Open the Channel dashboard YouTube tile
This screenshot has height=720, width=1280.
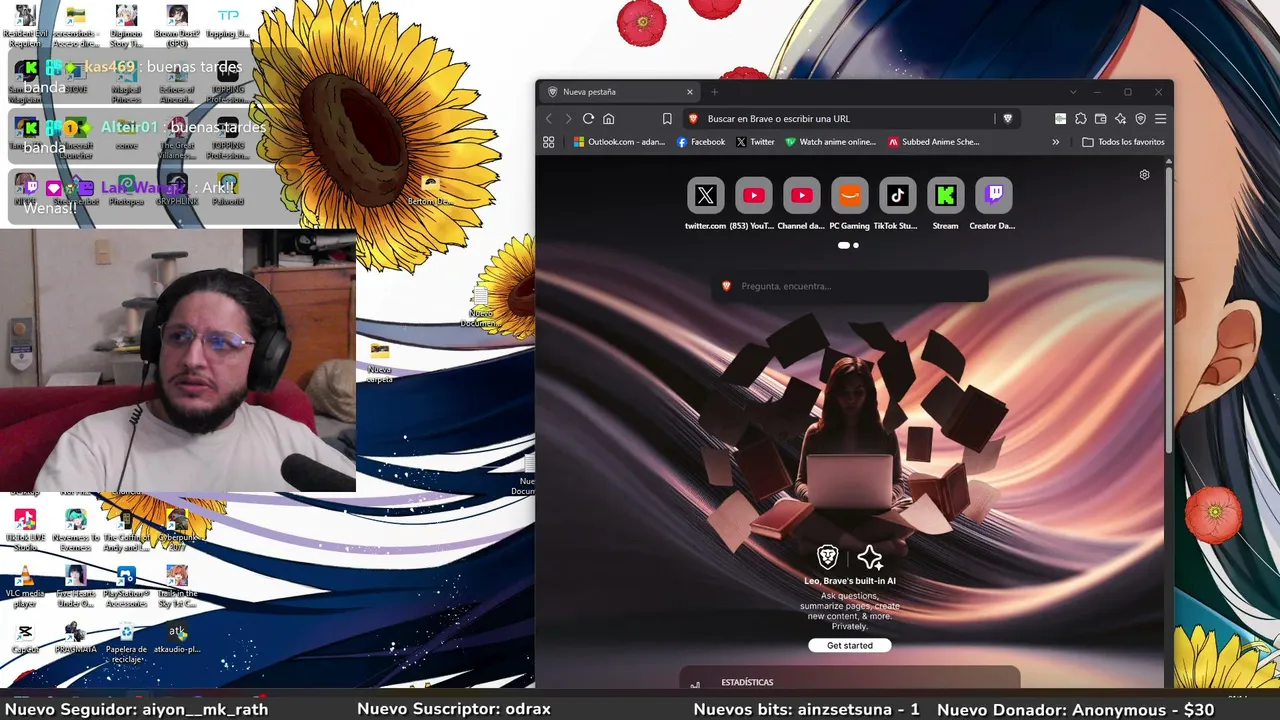pos(802,196)
